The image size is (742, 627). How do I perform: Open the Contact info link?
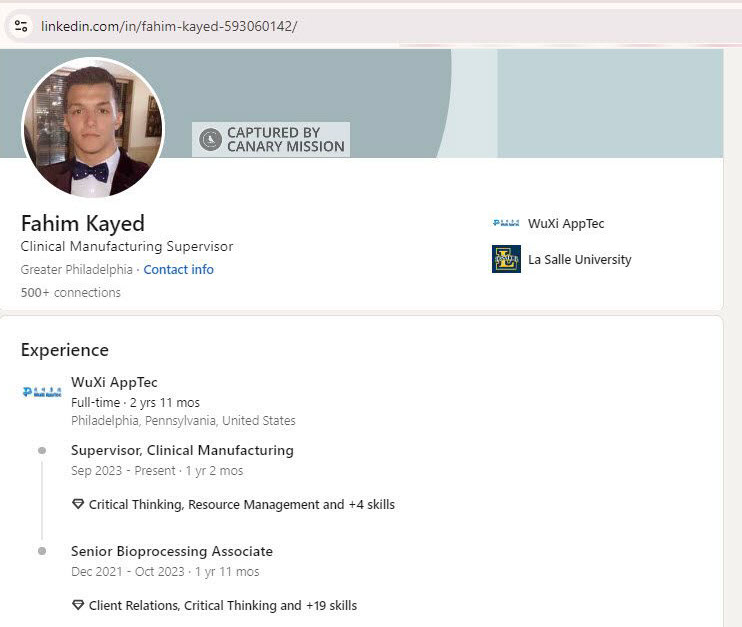[178, 269]
